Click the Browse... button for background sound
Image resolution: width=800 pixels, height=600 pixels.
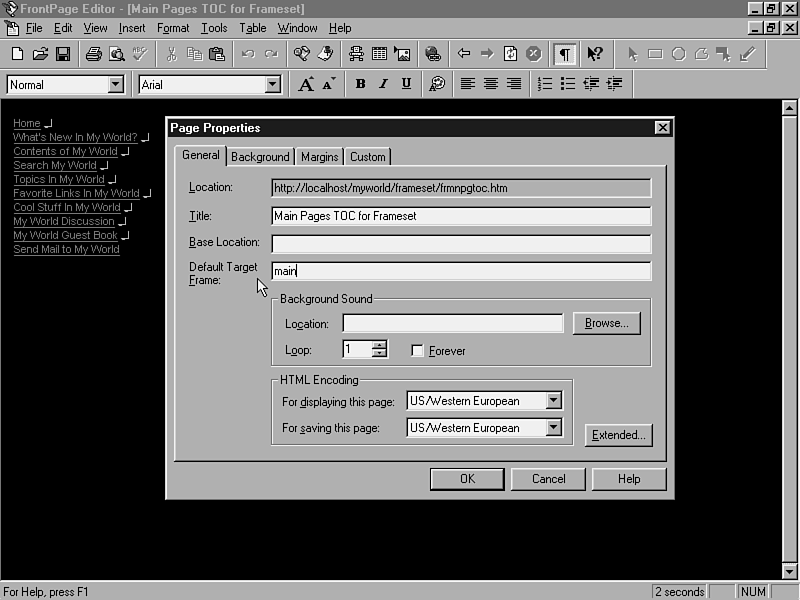(x=606, y=323)
